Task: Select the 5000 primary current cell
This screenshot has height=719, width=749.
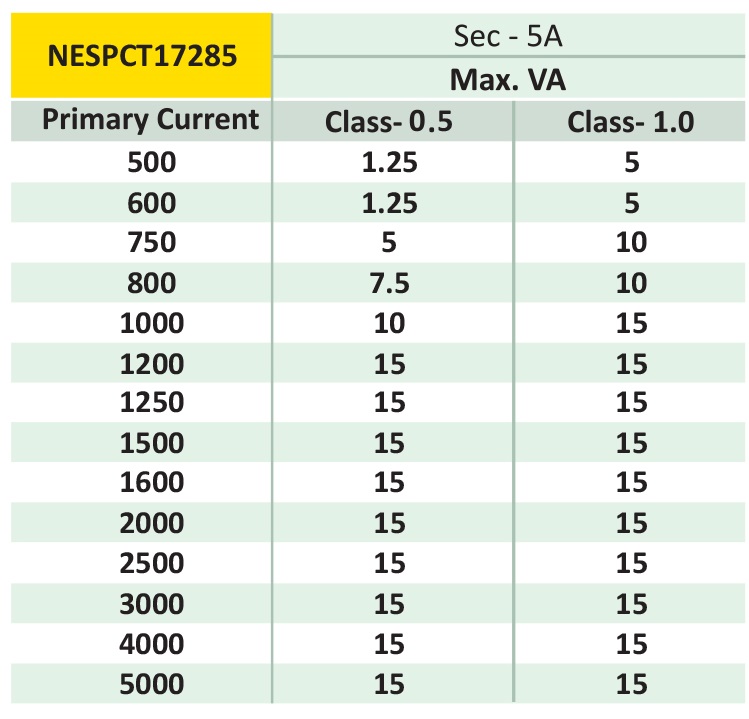Action: click(151, 684)
